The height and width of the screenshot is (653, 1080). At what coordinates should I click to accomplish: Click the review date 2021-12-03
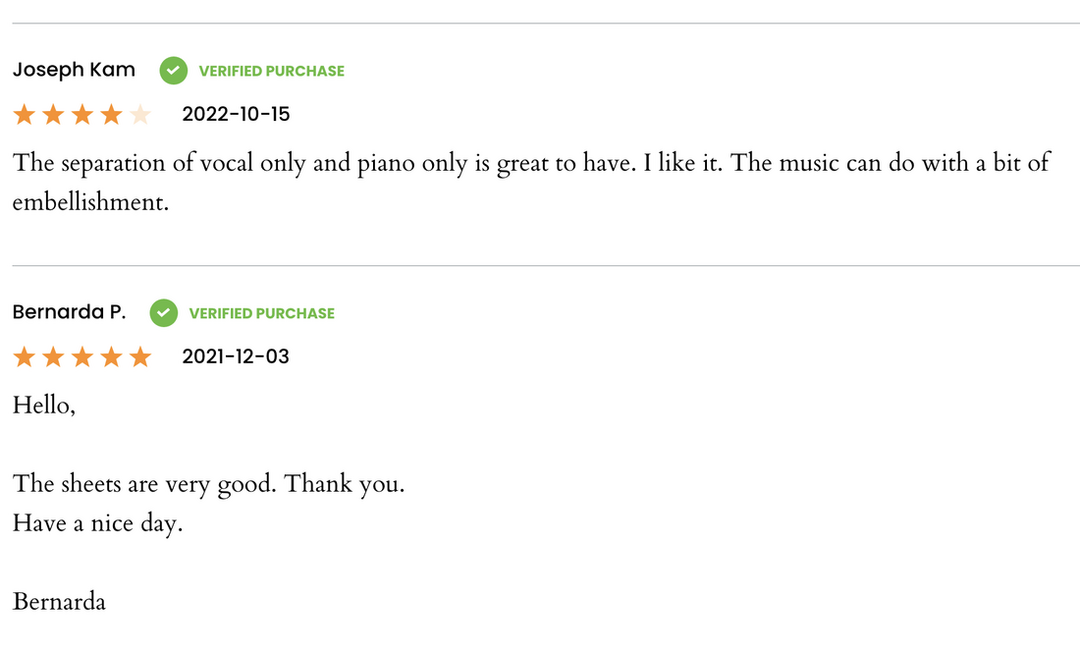236,356
